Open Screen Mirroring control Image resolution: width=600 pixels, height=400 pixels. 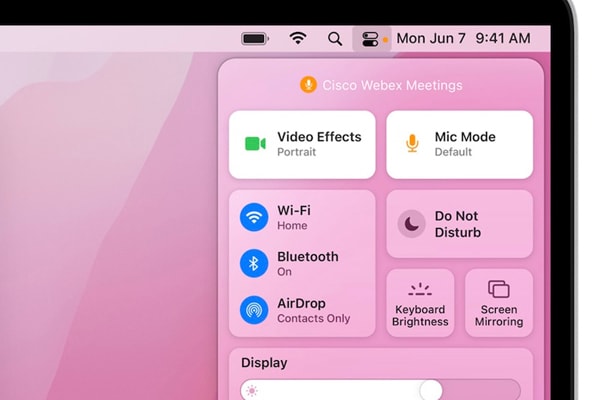[499, 303]
